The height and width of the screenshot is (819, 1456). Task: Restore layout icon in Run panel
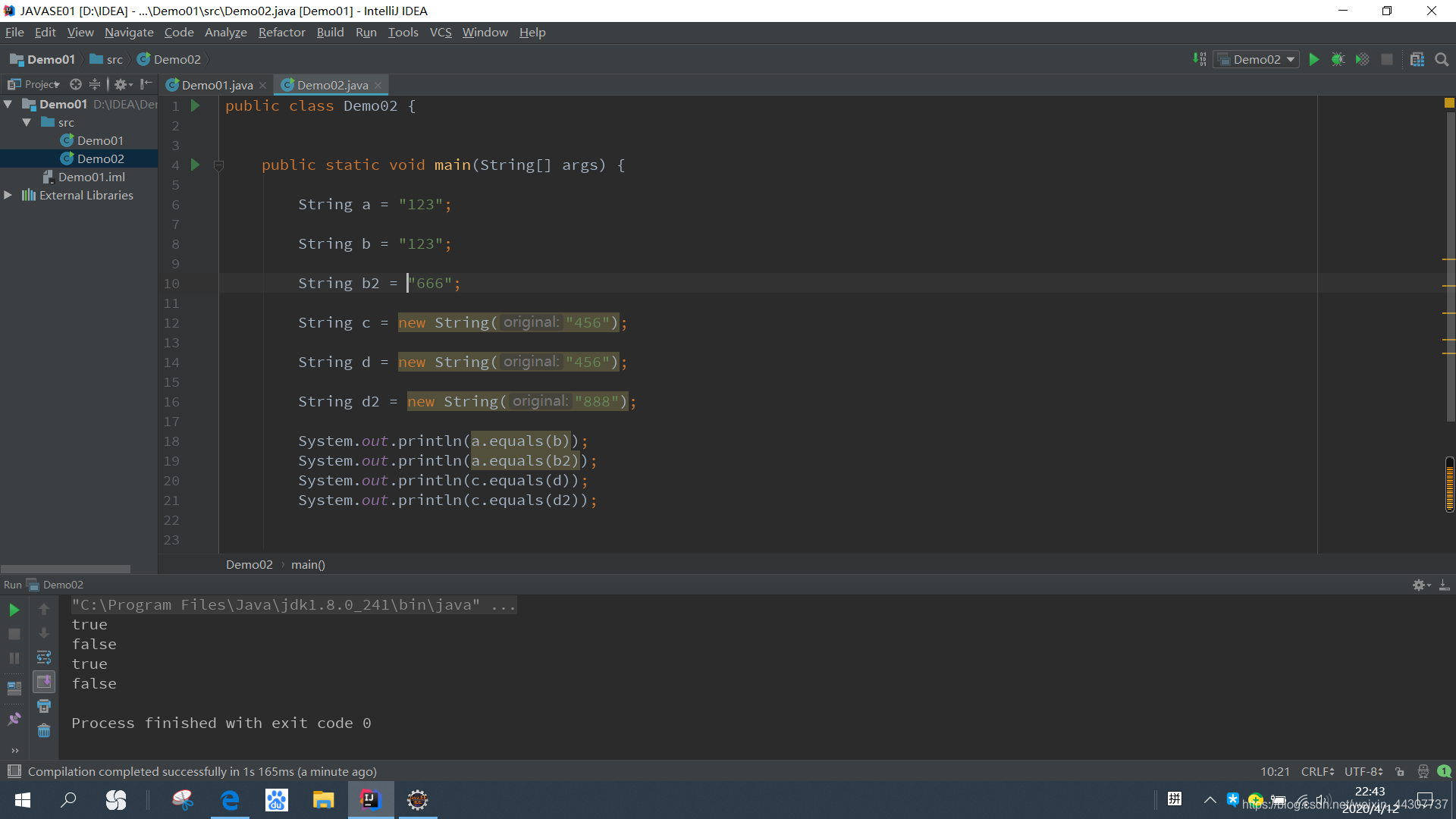click(x=14, y=689)
